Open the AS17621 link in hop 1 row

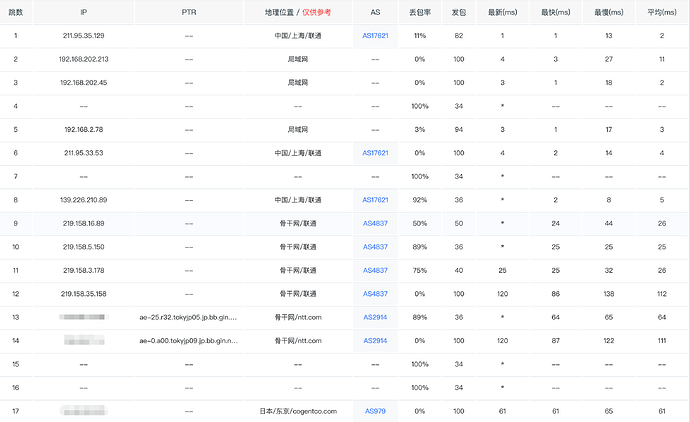click(375, 36)
